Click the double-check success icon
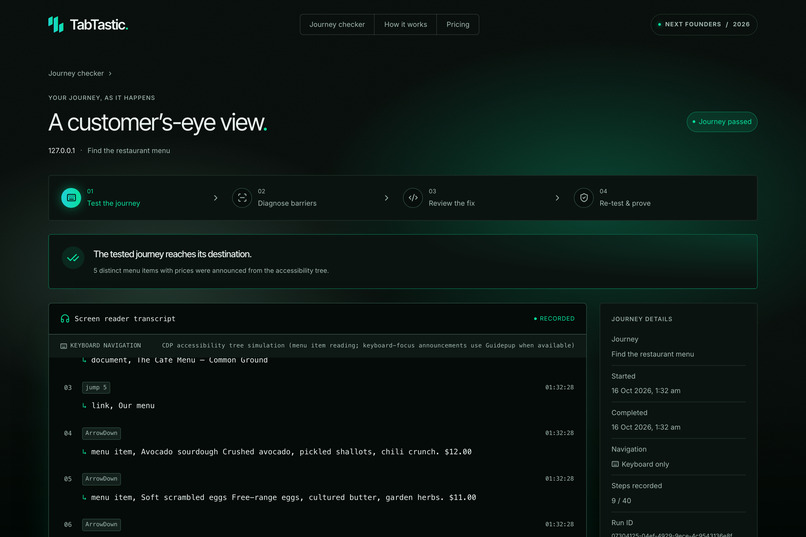Viewport: 806px width, 537px height. pos(73,258)
